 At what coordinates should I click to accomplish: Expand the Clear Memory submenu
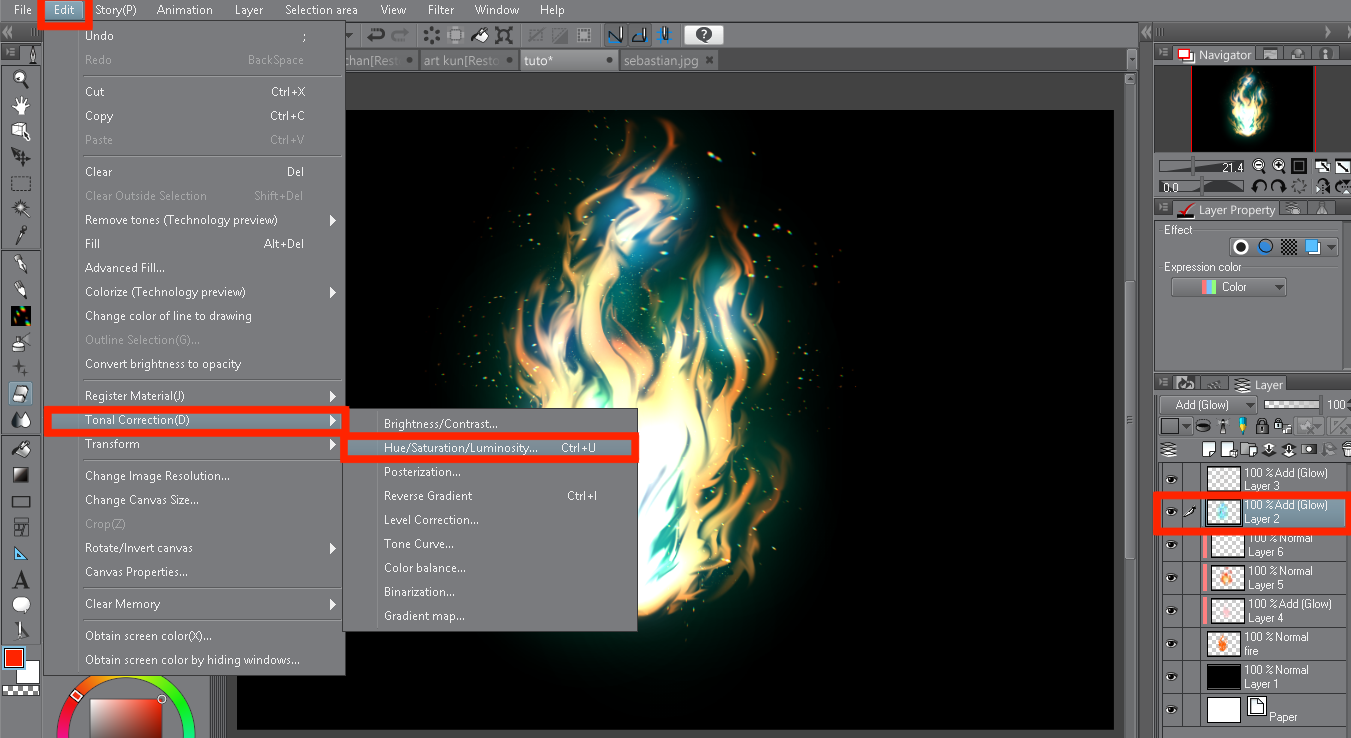point(333,604)
